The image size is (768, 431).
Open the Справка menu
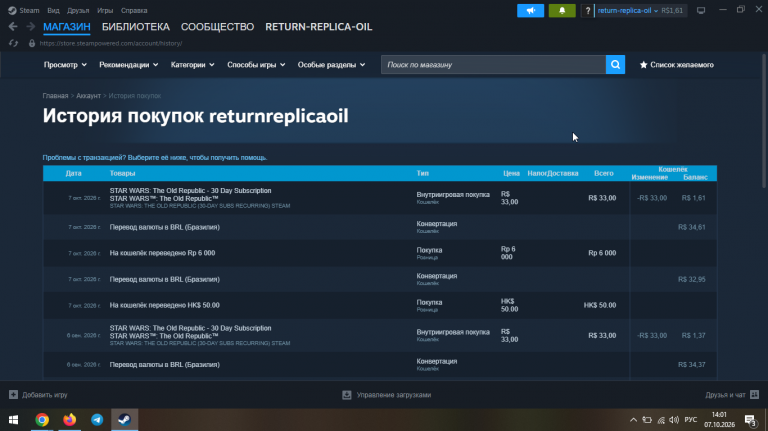[134, 10]
